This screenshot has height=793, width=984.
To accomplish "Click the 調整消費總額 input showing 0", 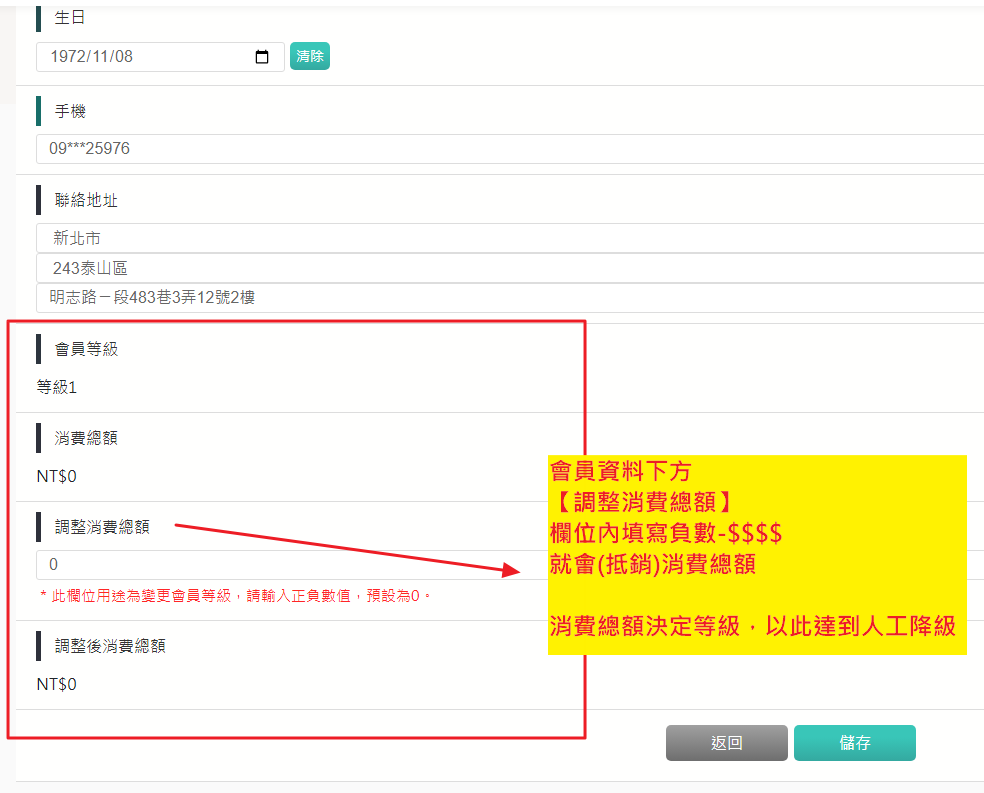I will (292, 565).
